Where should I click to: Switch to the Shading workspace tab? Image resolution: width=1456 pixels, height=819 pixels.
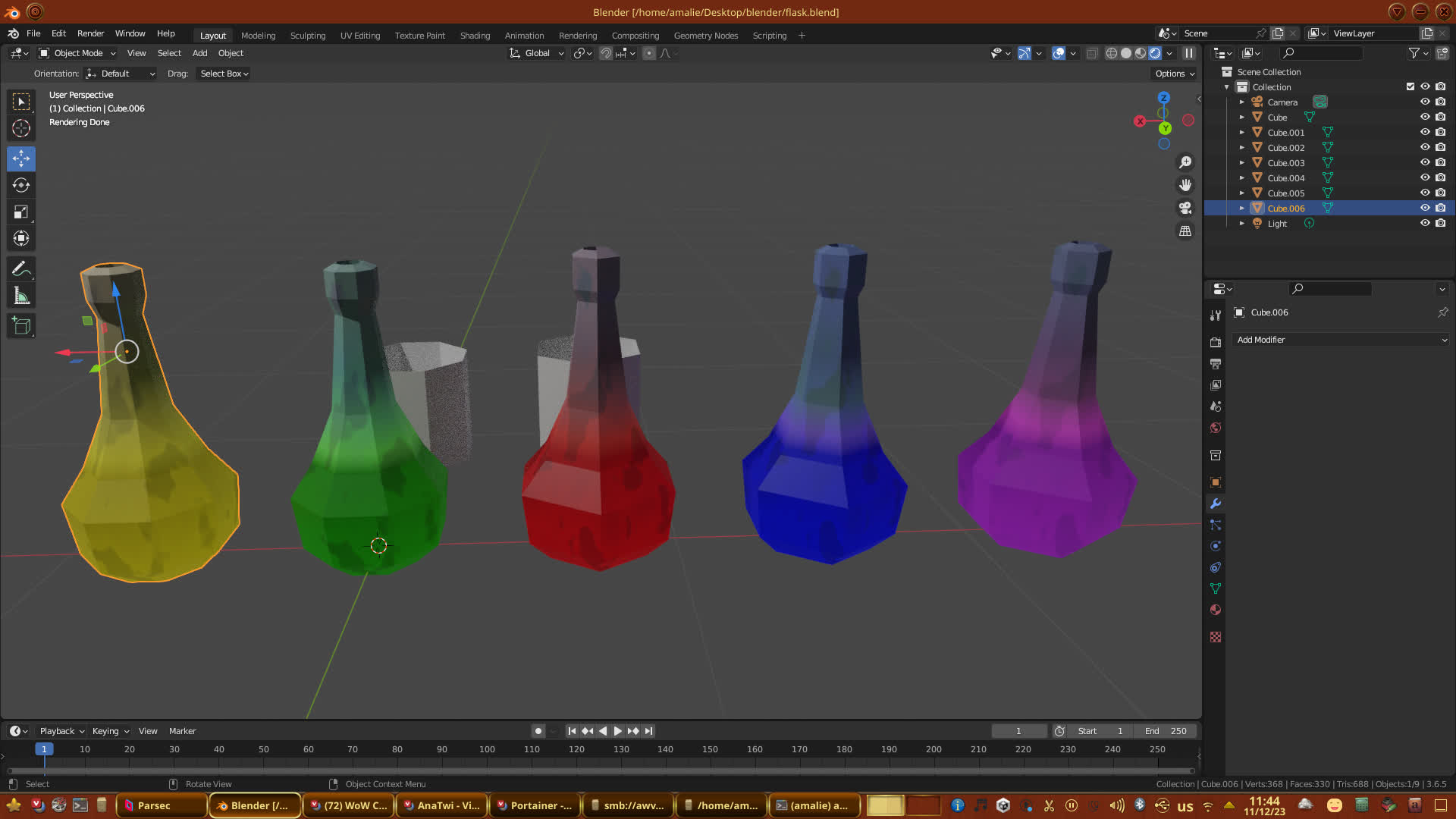[475, 36]
